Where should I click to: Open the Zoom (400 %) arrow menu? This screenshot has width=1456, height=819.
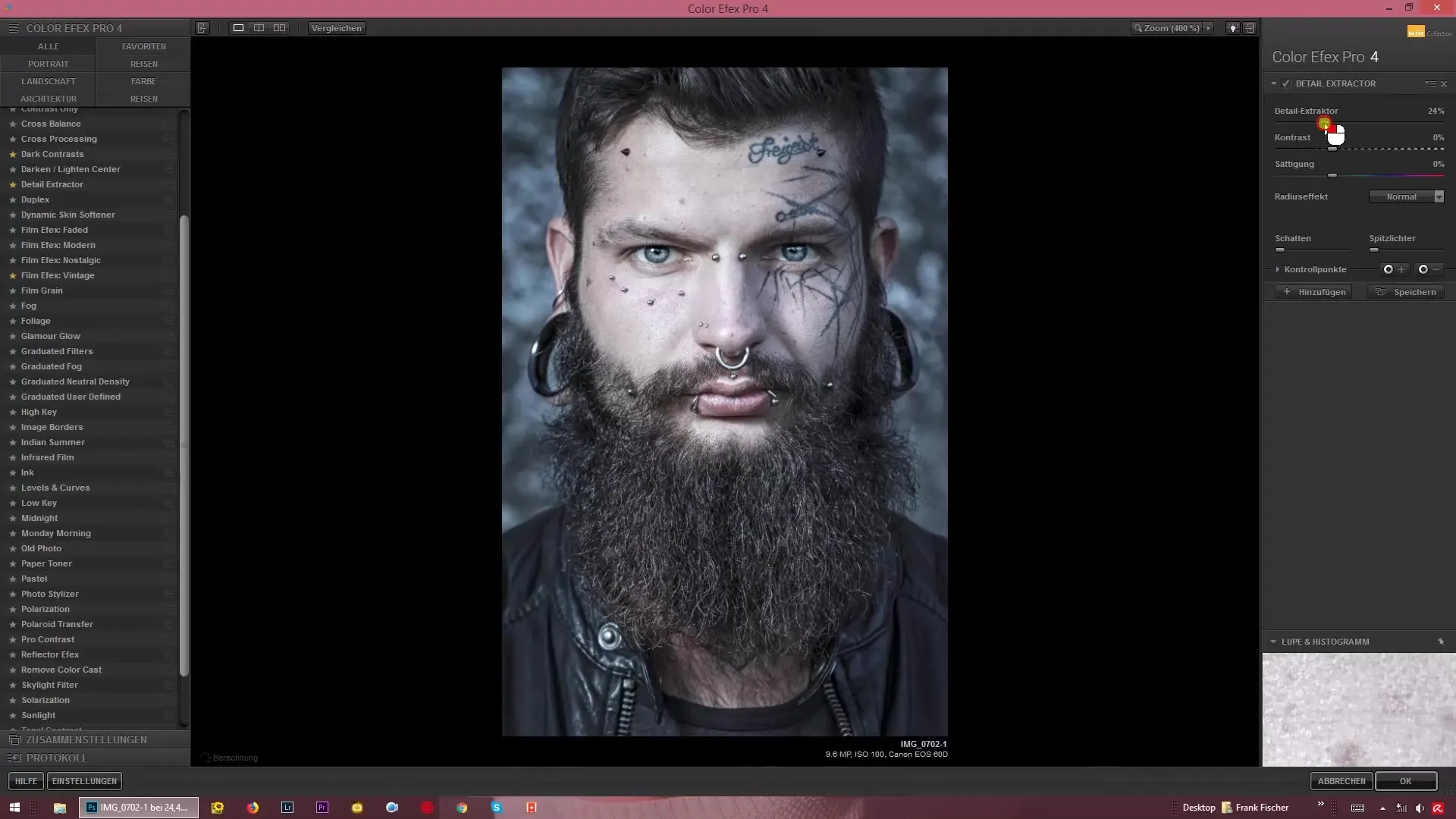point(1209,28)
